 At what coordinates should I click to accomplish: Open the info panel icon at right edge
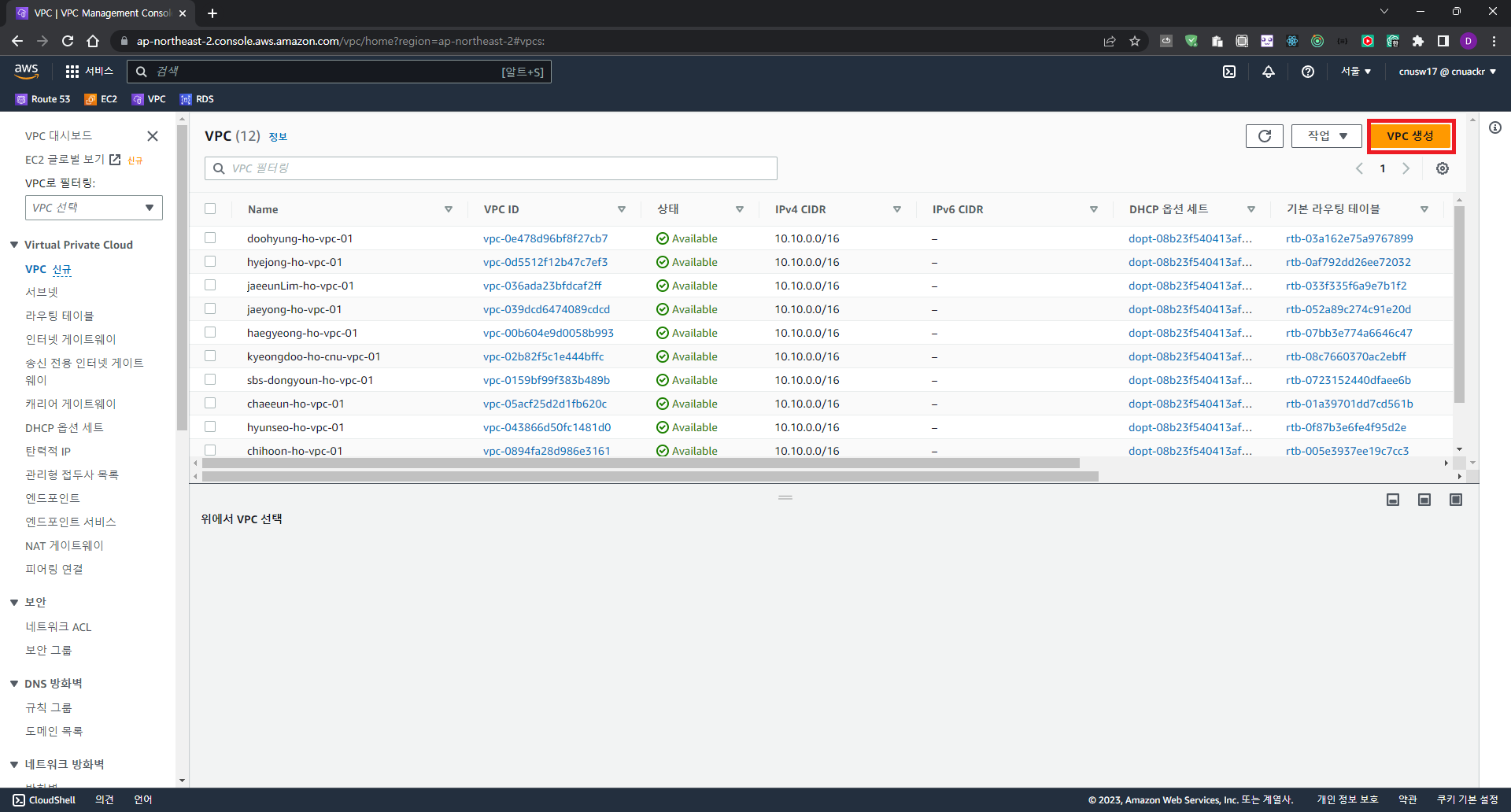pyautogui.click(x=1495, y=127)
